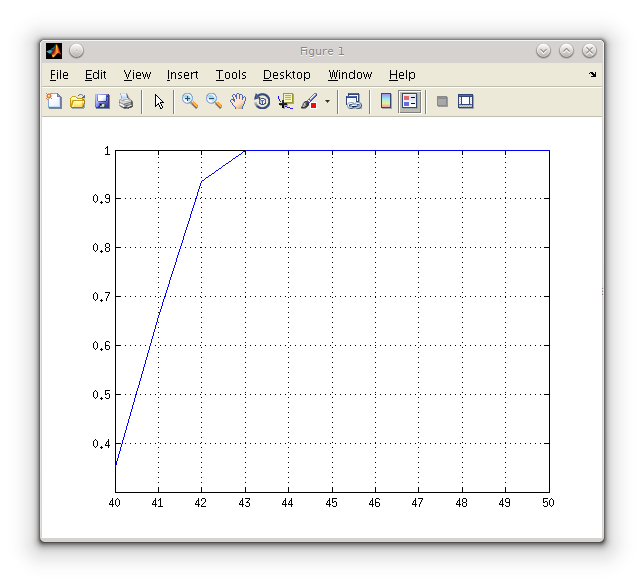The height and width of the screenshot is (582, 644).
Task: Toggle the Insert Legend button
Action: (x=410, y=101)
